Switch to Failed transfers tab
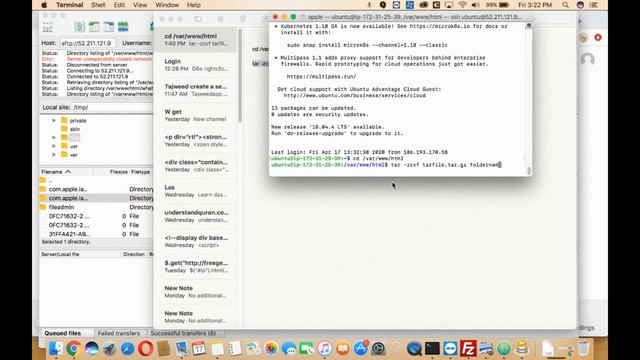The width and height of the screenshot is (640, 360). (119, 333)
